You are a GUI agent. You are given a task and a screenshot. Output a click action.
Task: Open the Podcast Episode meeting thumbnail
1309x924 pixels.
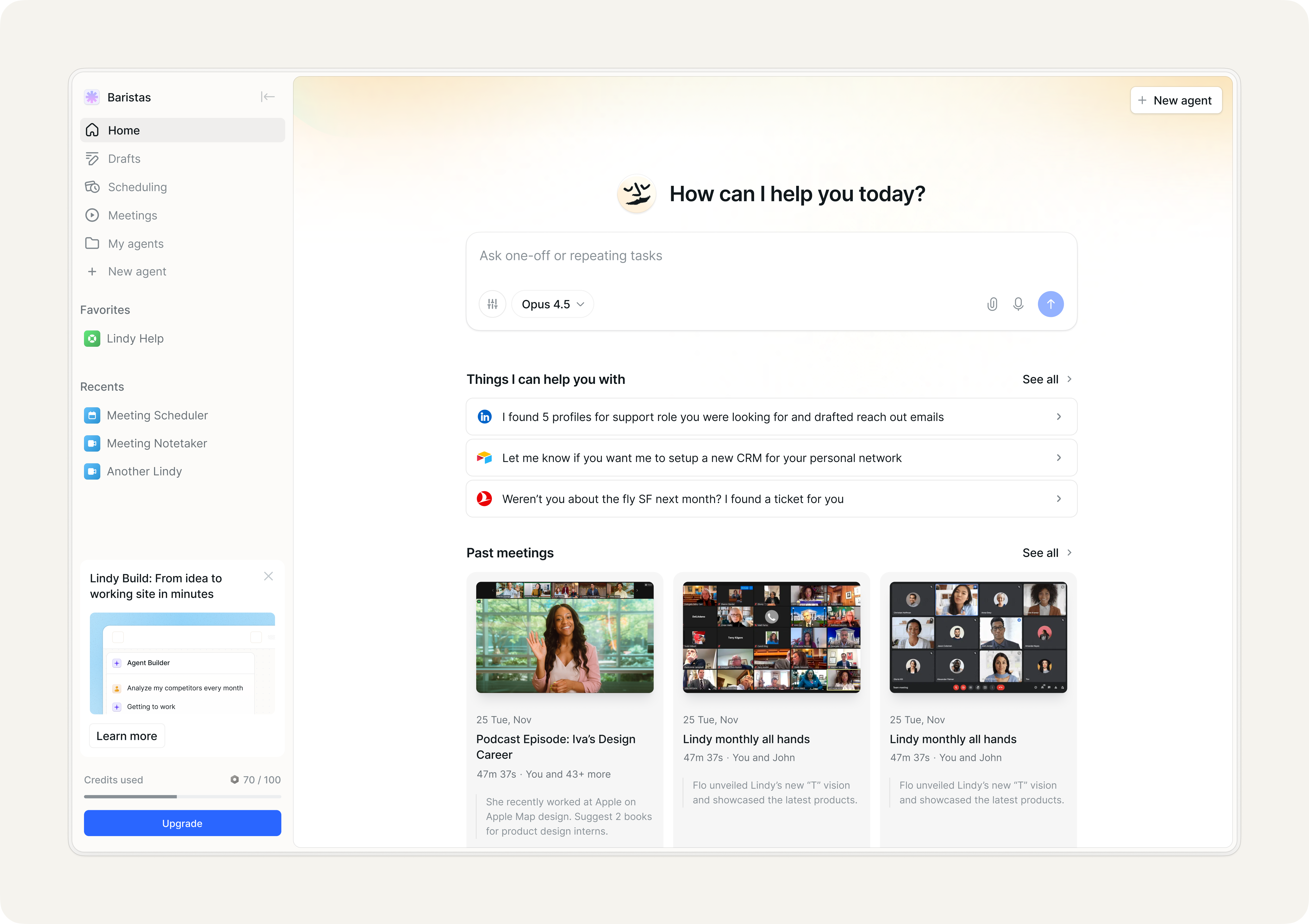coord(565,637)
